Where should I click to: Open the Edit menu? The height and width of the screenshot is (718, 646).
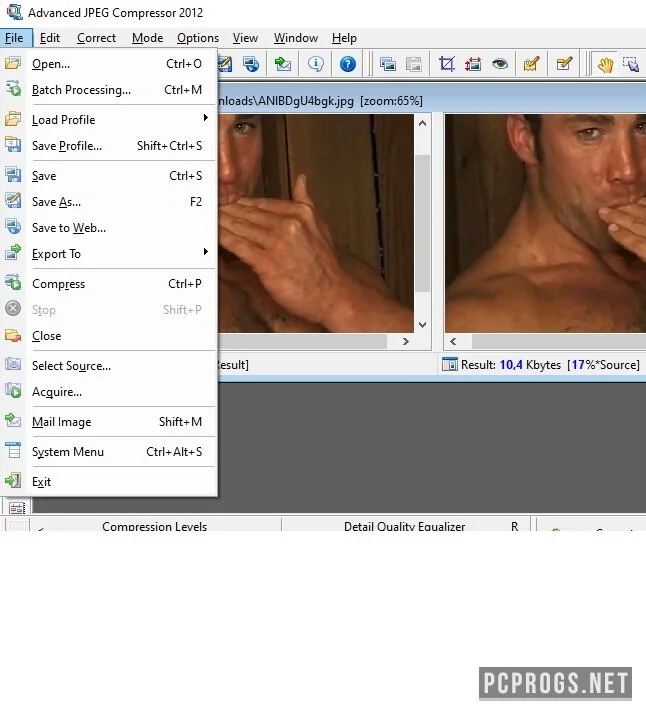(x=49, y=38)
